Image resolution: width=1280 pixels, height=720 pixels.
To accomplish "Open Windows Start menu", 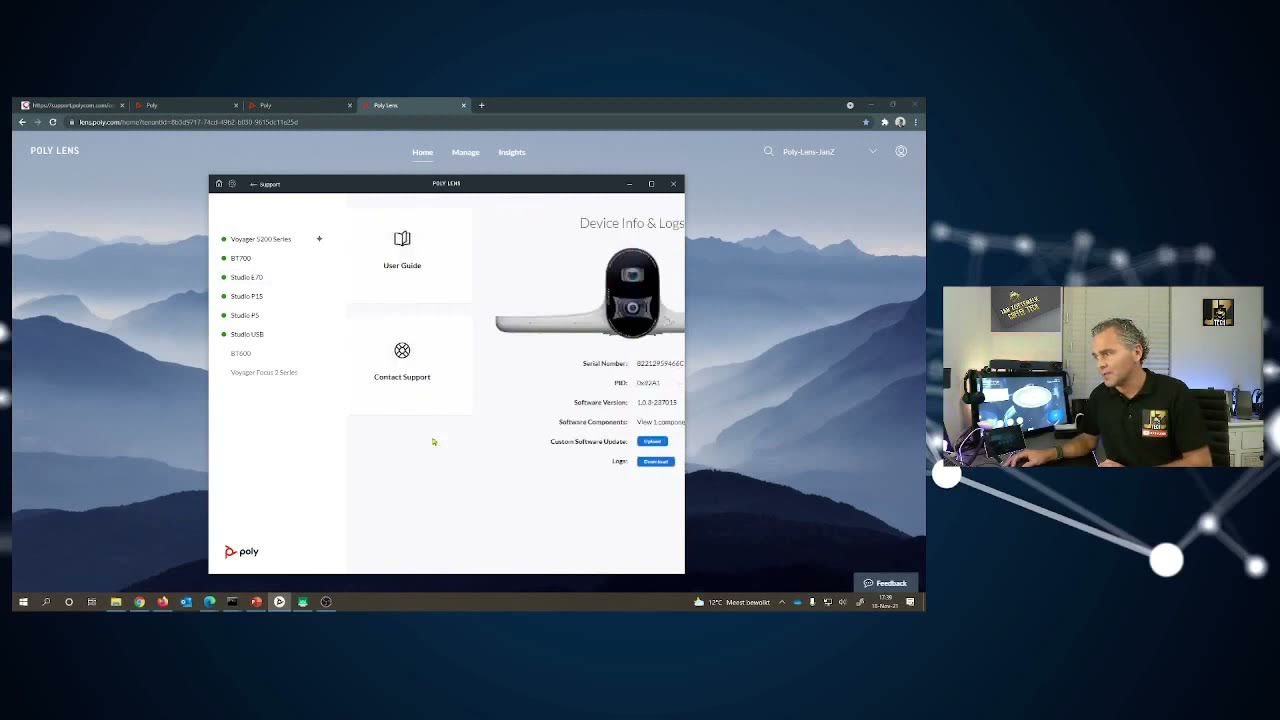I will 22,602.
